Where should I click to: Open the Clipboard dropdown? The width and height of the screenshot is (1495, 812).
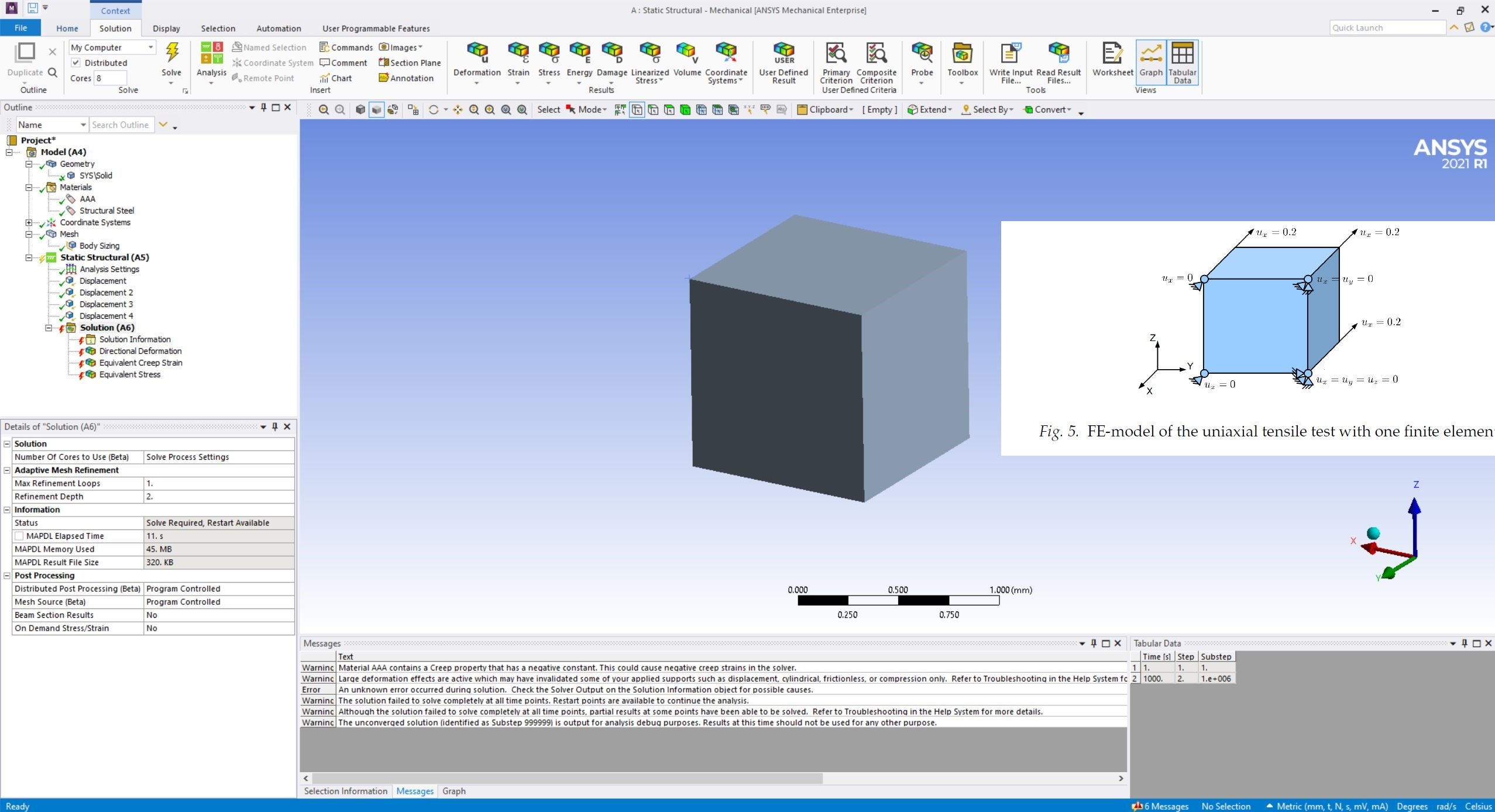(x=826, y=109)
